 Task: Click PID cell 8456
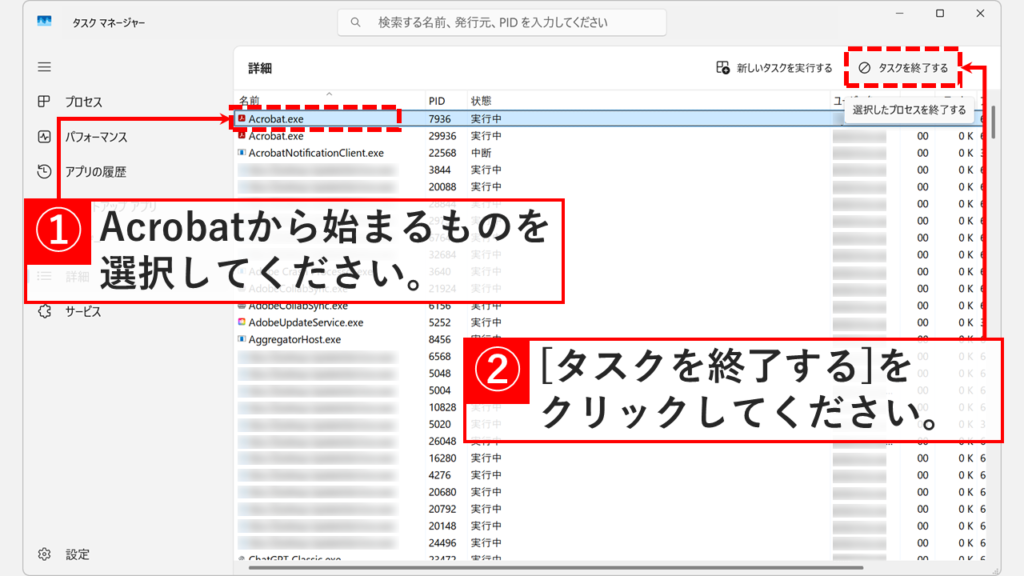[x=440, y=340]
